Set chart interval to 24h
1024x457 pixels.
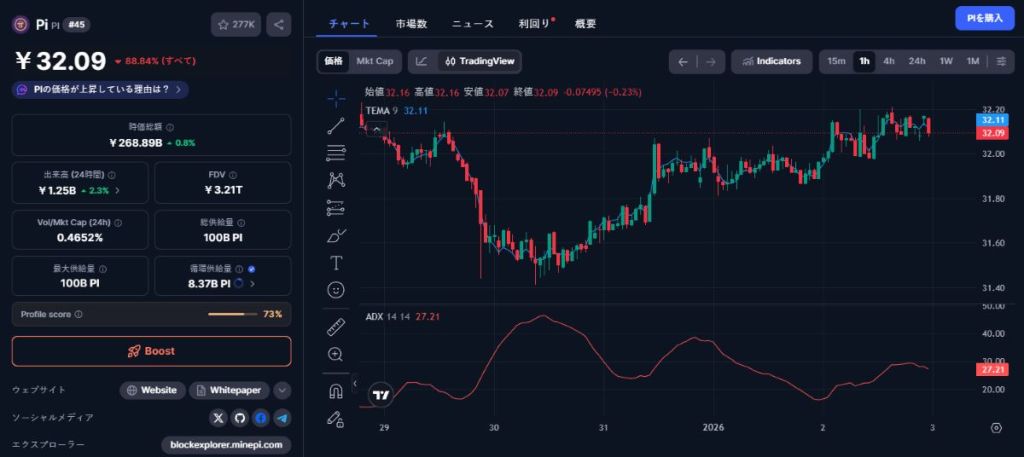[x=917, y=61]
